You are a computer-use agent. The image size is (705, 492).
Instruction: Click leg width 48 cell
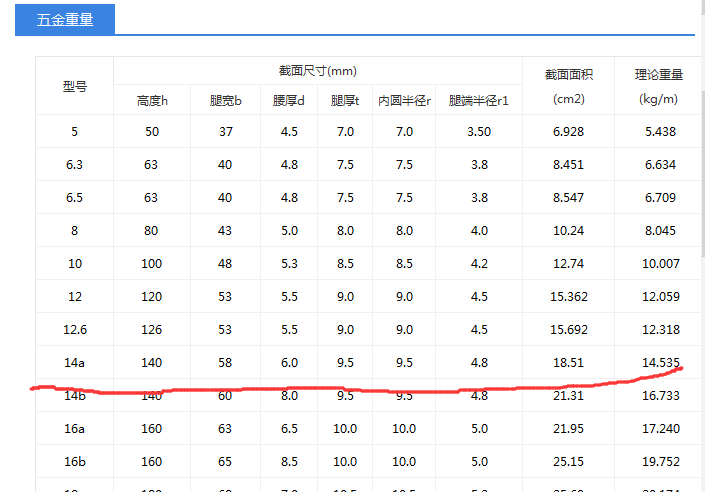tap(225, 264)
